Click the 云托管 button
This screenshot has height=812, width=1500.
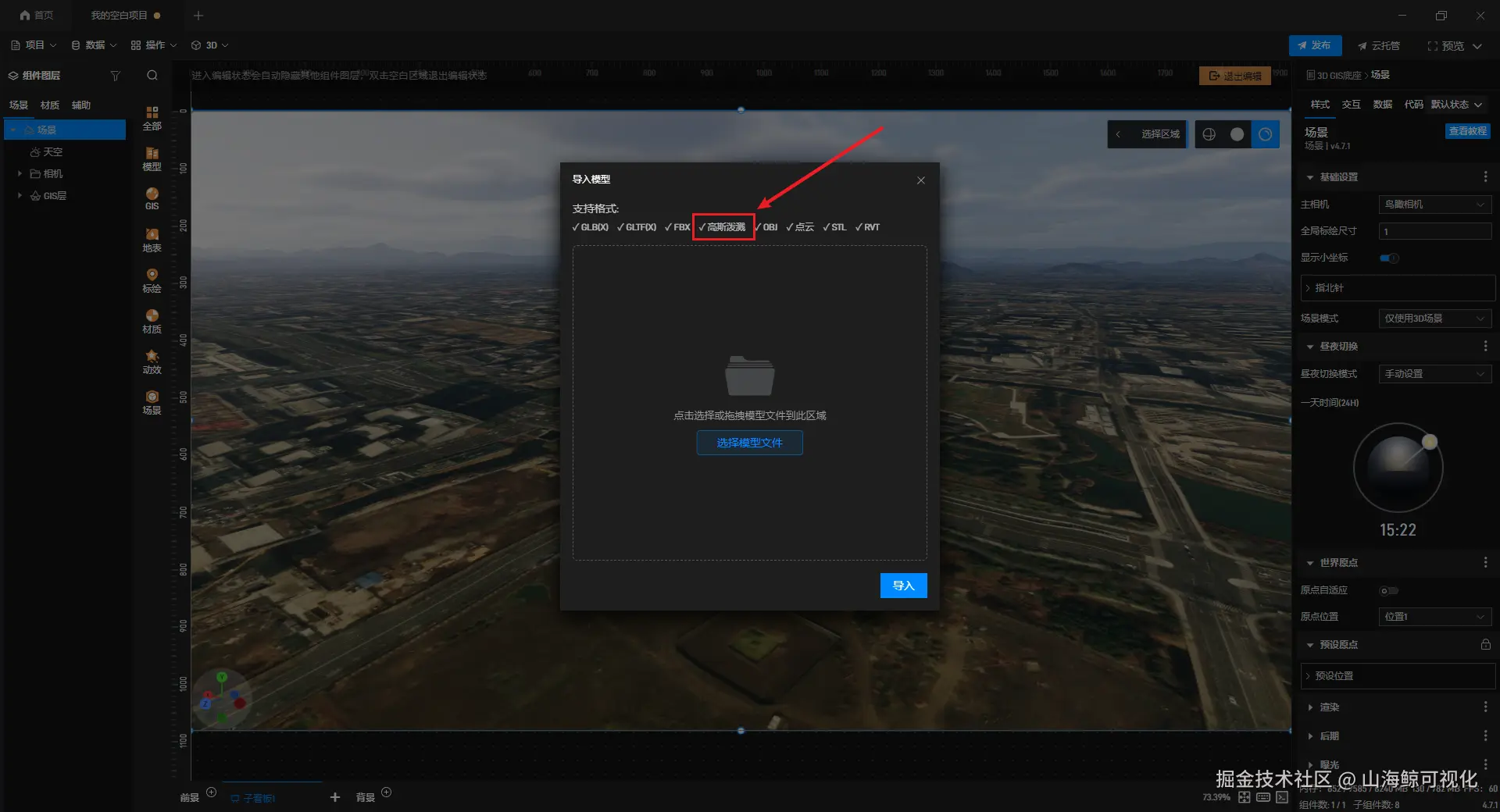[1379, 46]
